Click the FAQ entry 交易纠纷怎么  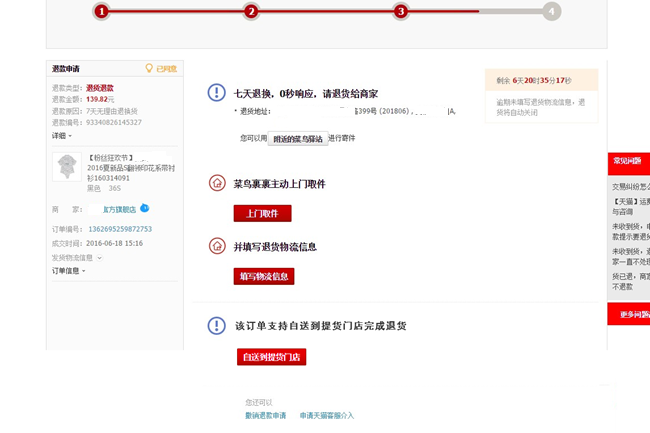(631, 187)
